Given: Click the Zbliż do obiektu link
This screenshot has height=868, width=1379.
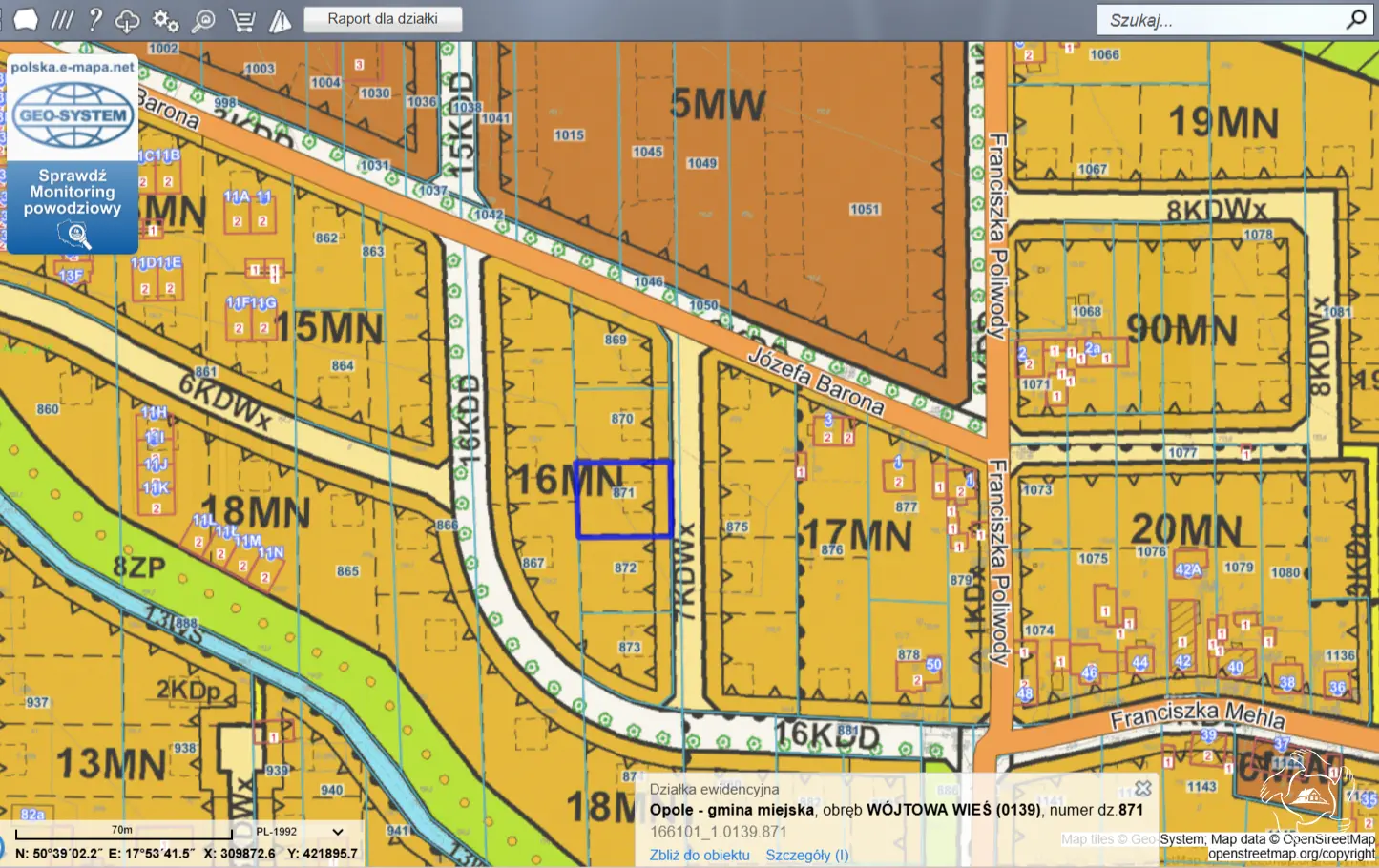Looking at the screenshot, I should pyautogui.click(x=700, y=856).
